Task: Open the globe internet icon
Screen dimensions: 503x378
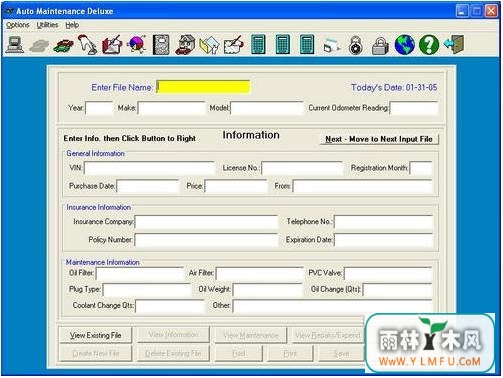Action: coord(405,45)
